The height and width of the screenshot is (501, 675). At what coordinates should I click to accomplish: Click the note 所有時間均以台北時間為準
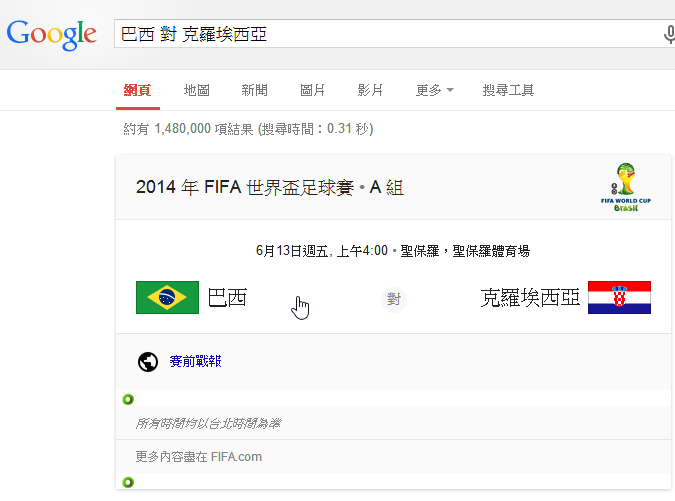pos(208,424)
